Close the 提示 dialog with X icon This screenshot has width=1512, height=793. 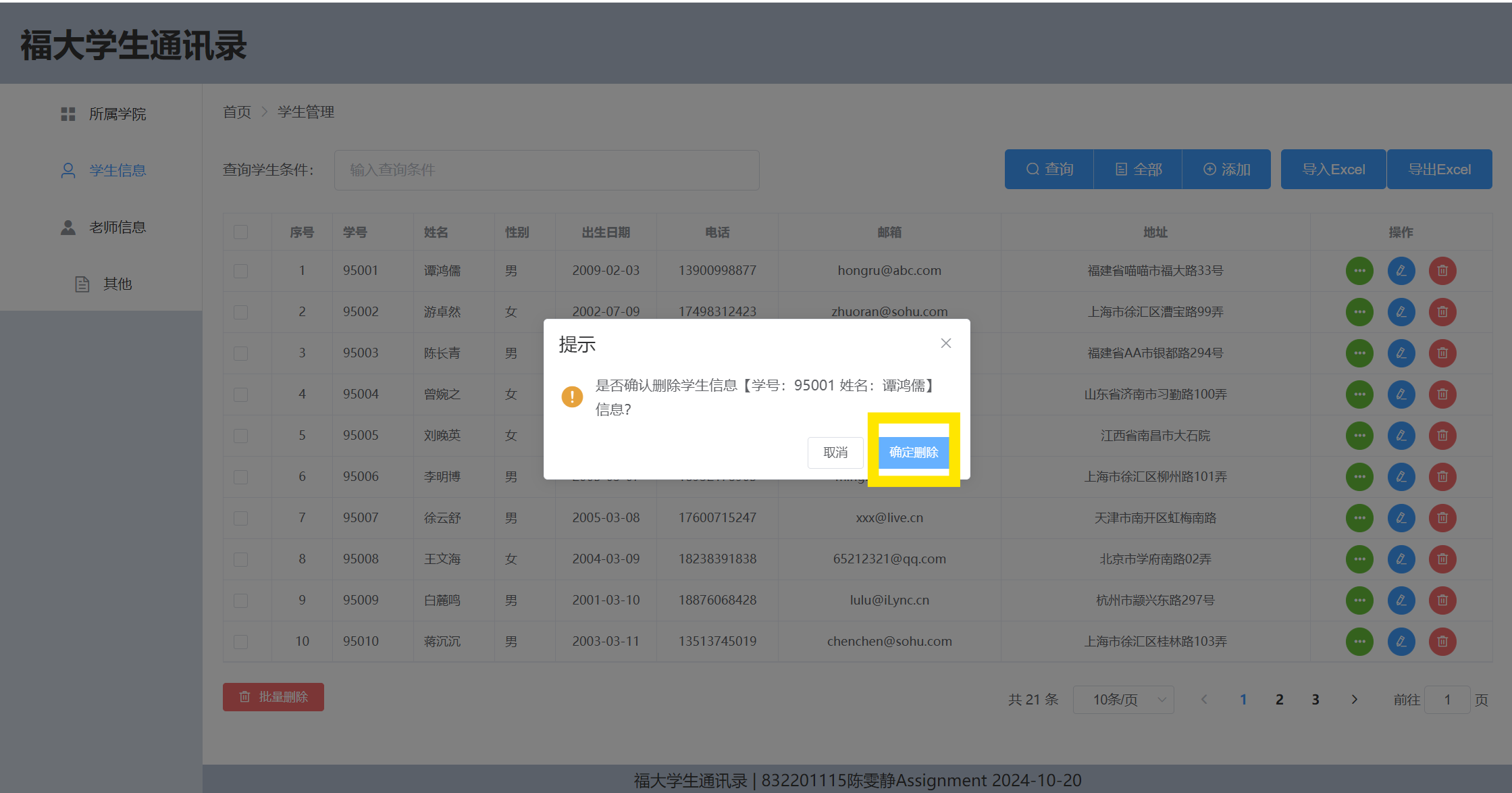[x=945, y=343]
